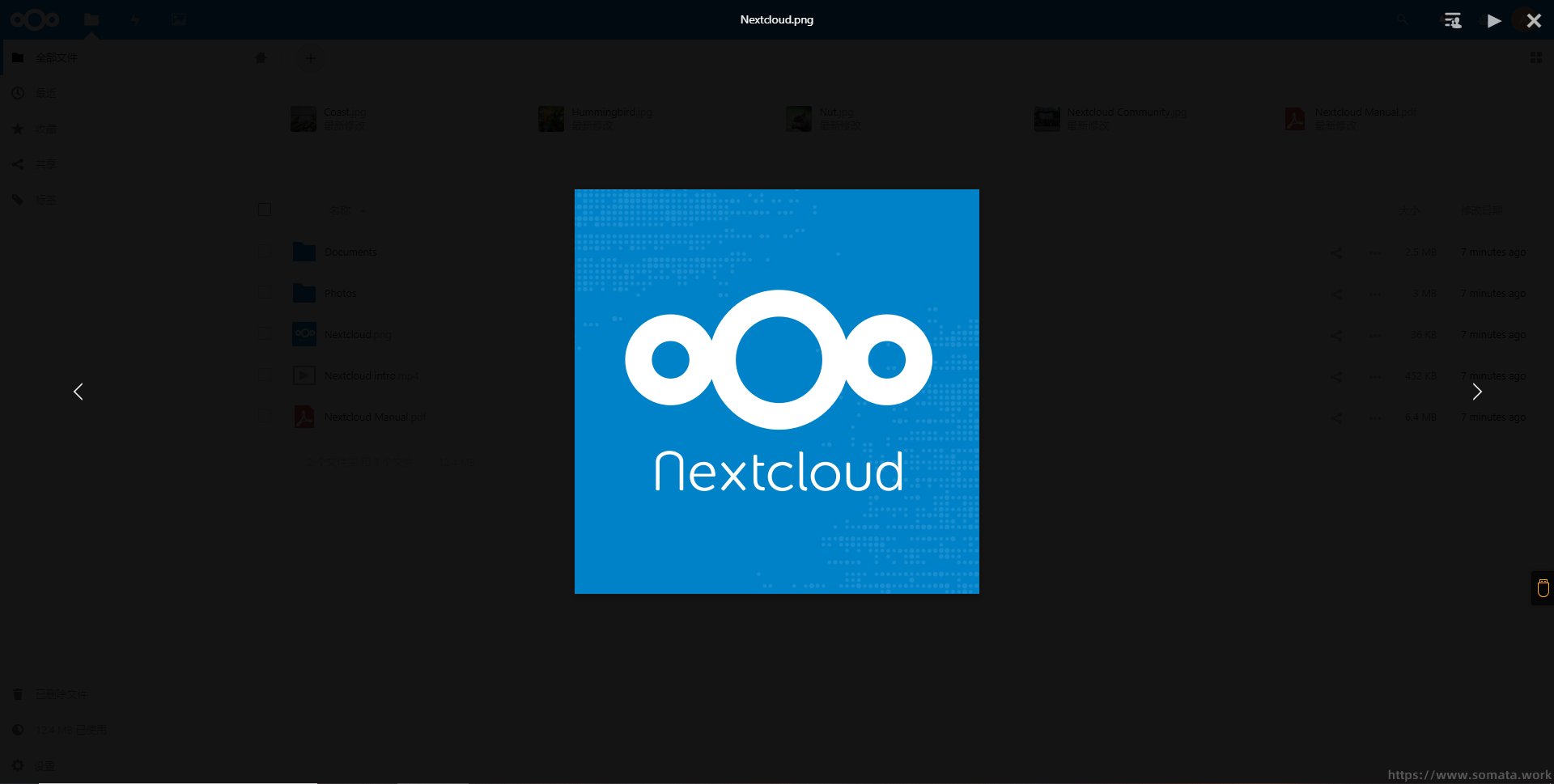Click the 2.5 MB size of Documents
Viewport: 1554px width, 784px height.
[1420, 252]
